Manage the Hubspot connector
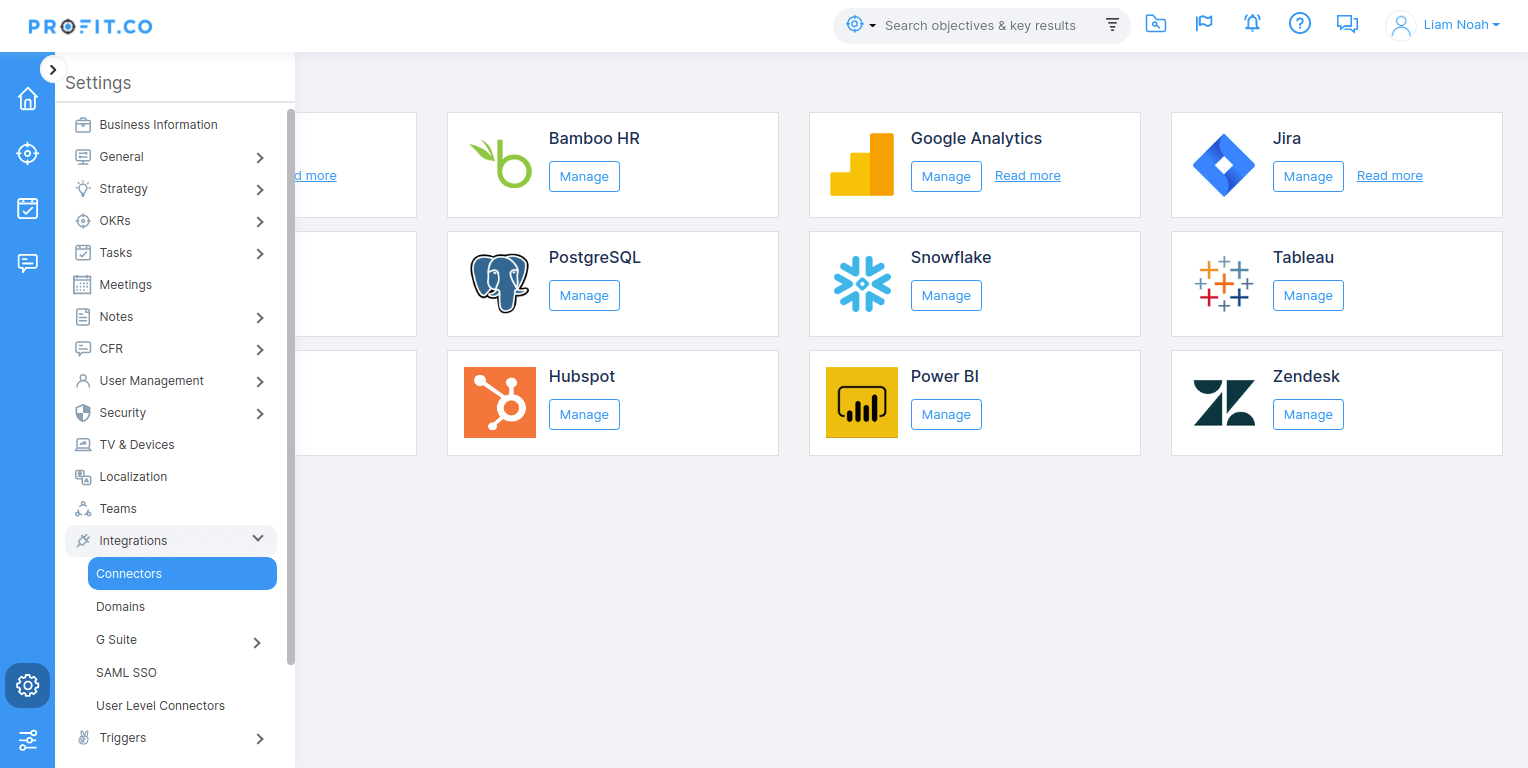1528x768 pixels. [584, 414]
